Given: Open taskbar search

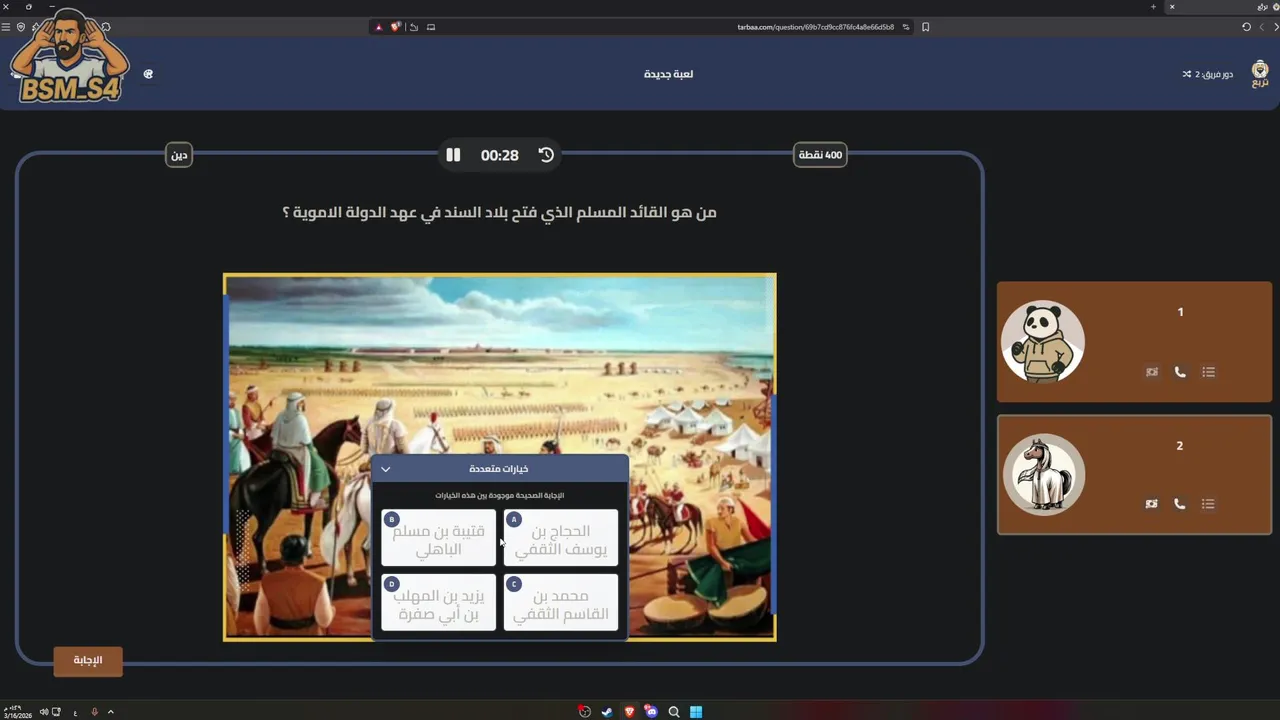Looking at the screenshot, I should [x=674, y=712].
